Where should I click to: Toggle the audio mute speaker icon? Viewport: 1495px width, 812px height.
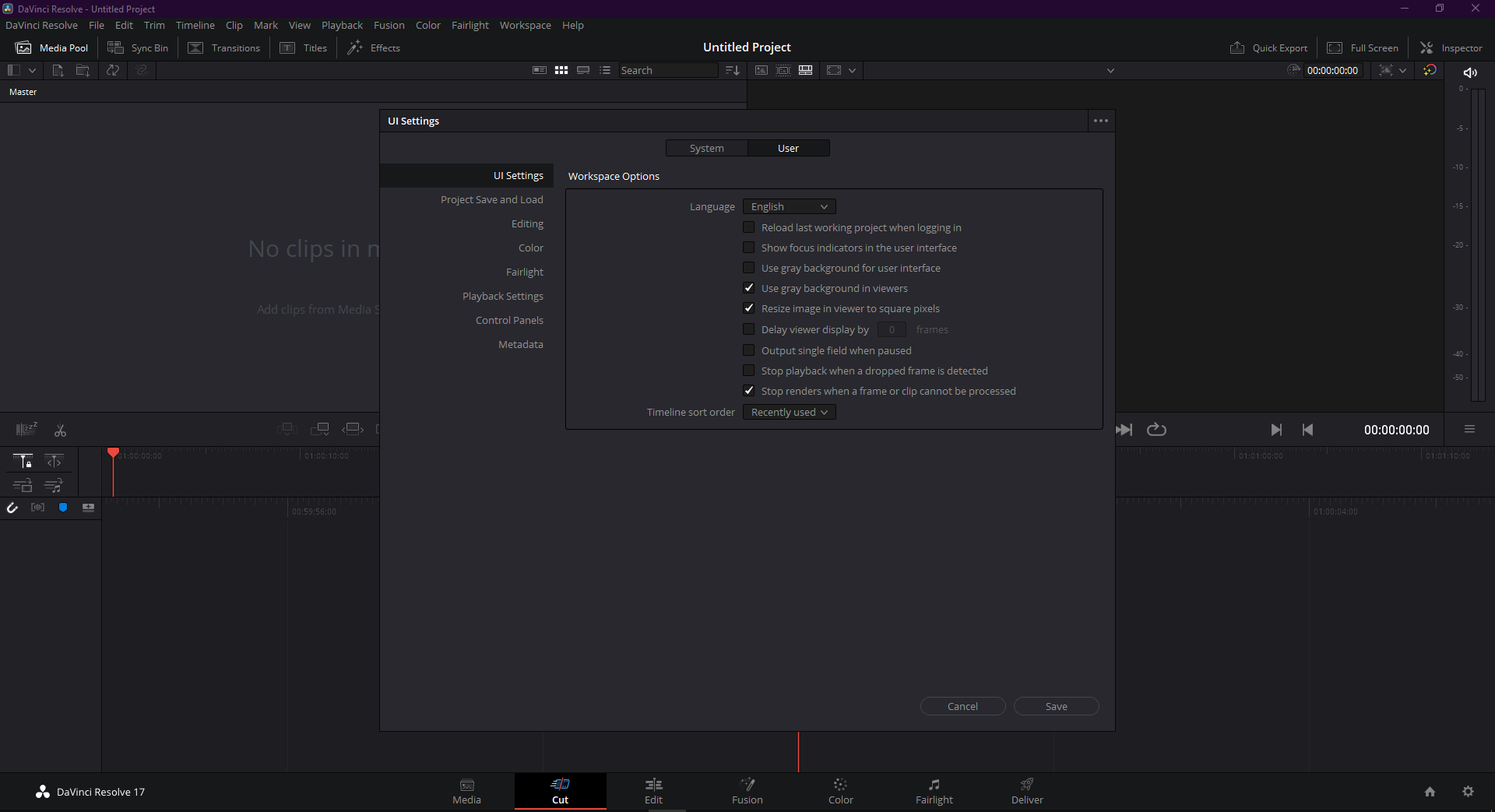(x=1470, y=72)
